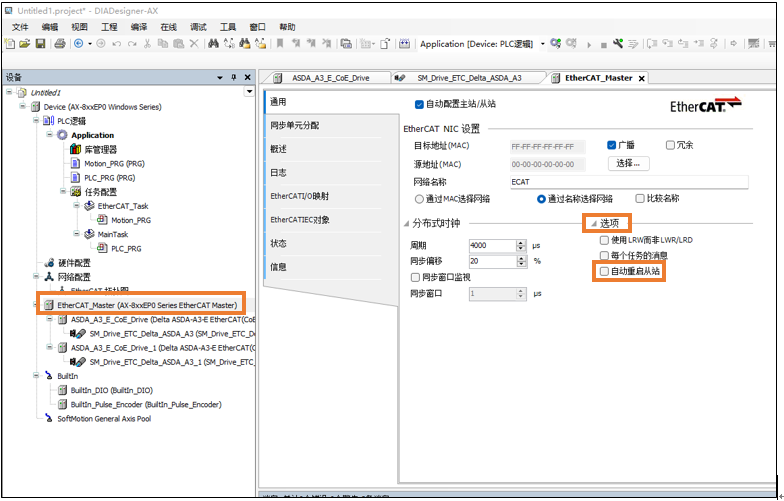Open the EtherCAT I/O映射 side tab

click(x=300, y=196)
